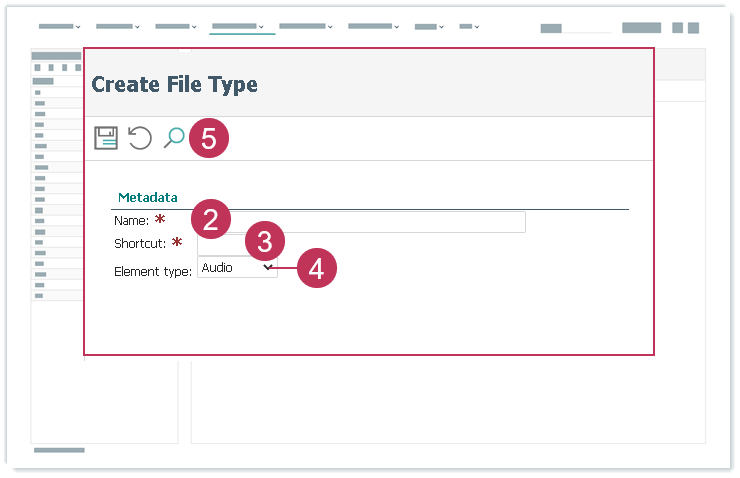Open the last top bar menu
Viewport: 740px width, 478px height.
(x=469, y=26)
